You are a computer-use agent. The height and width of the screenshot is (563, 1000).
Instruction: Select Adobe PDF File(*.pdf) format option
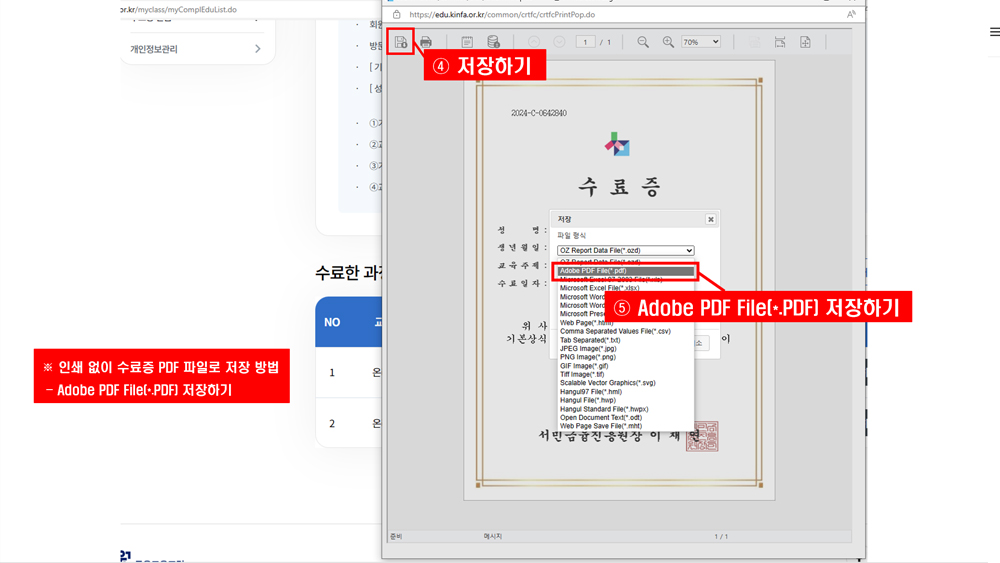625,271
